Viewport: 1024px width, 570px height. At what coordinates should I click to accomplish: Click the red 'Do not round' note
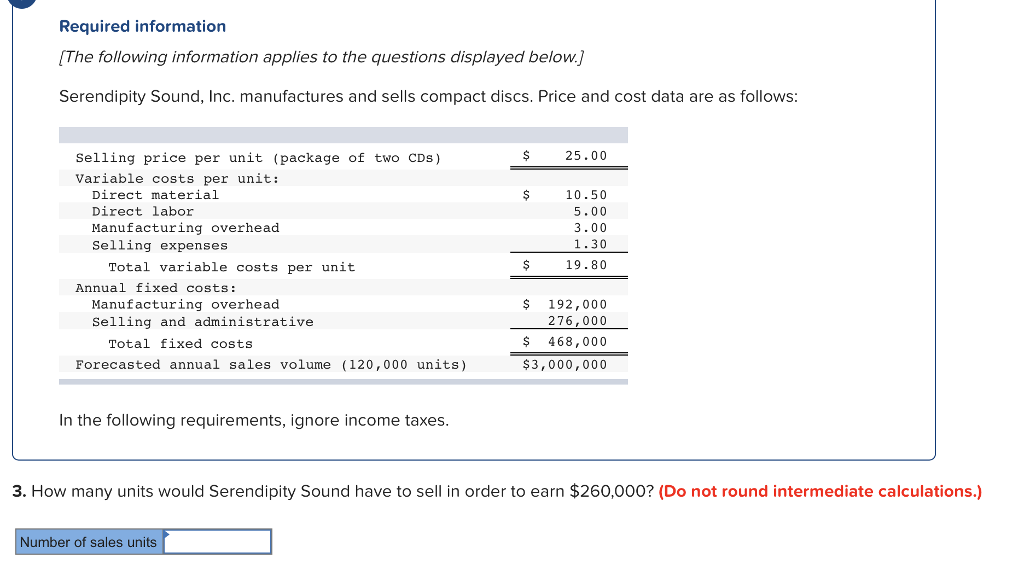point(820,491)
